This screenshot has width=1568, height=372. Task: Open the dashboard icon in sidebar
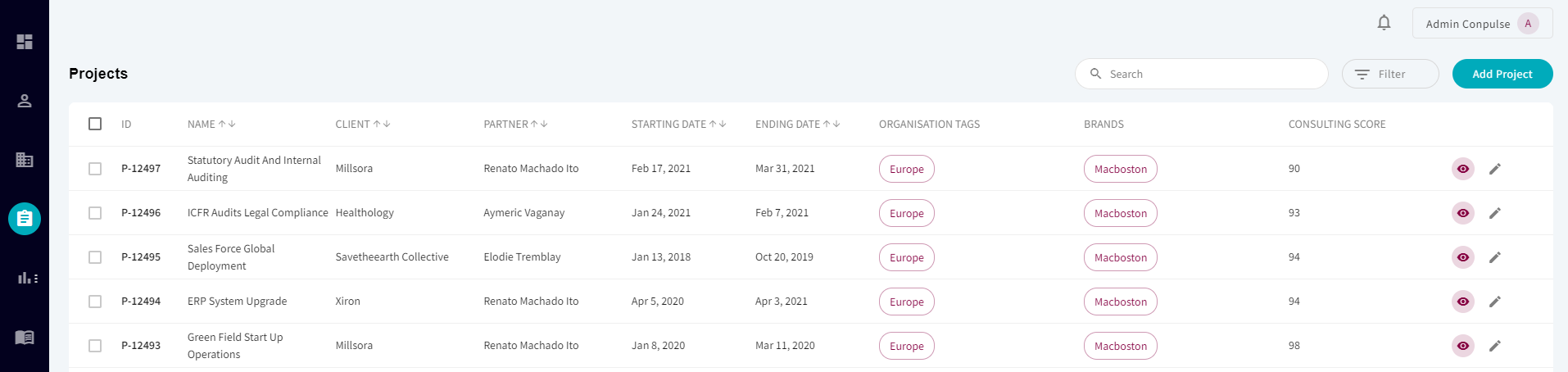[25, 42]
